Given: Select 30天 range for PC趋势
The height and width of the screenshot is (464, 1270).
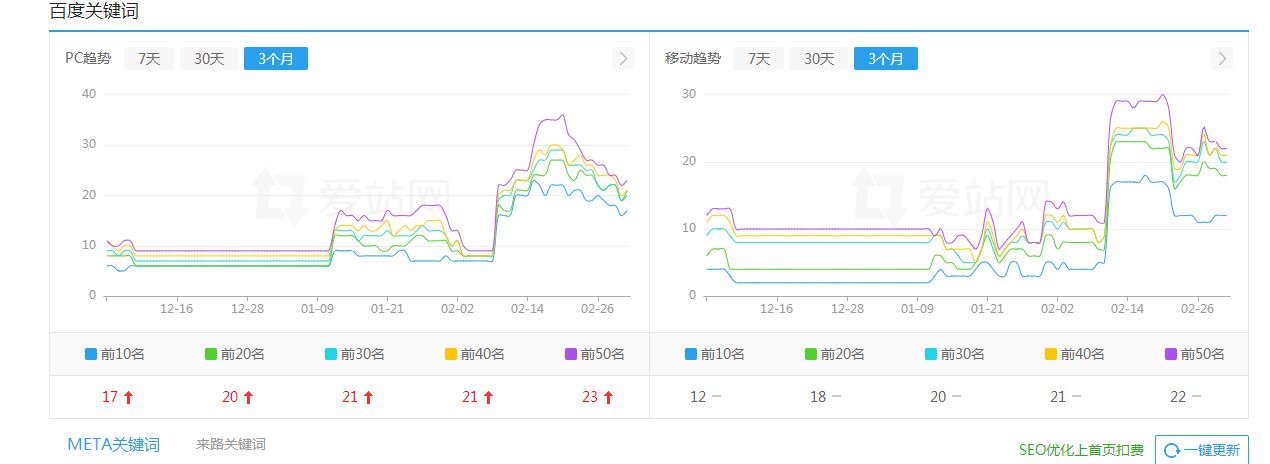Looking at the screenshot, I should click(x=209, y=59).
